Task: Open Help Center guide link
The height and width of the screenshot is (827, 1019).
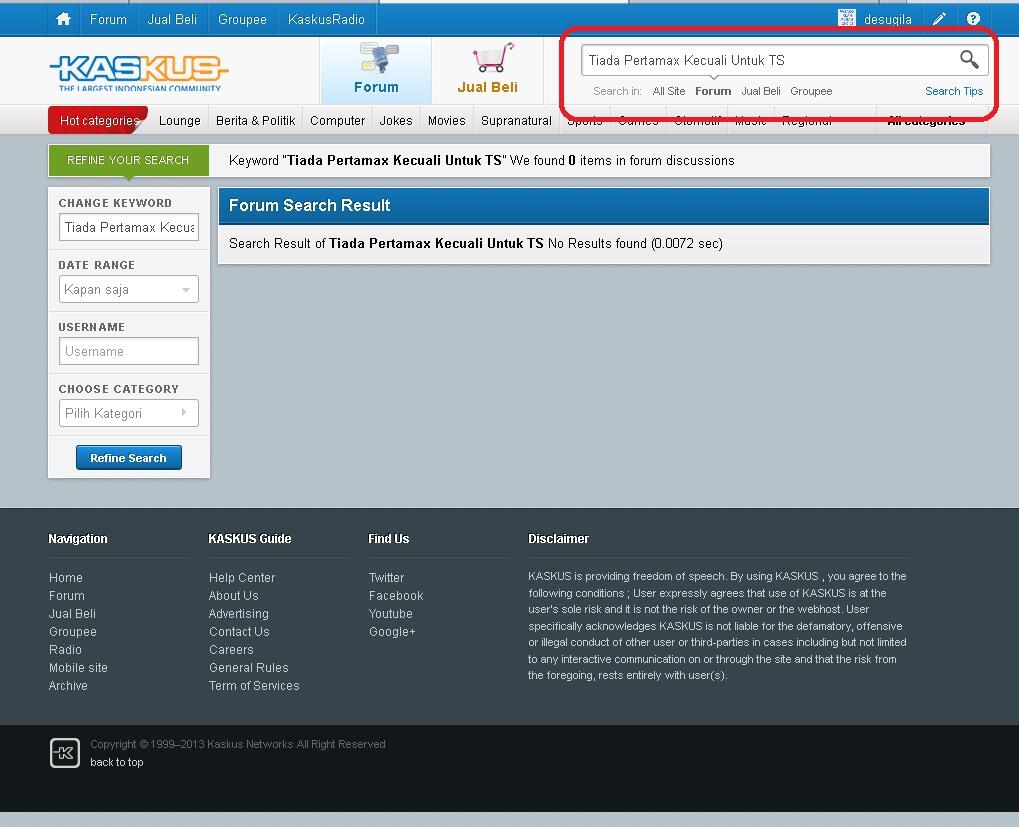Action: 242,578
